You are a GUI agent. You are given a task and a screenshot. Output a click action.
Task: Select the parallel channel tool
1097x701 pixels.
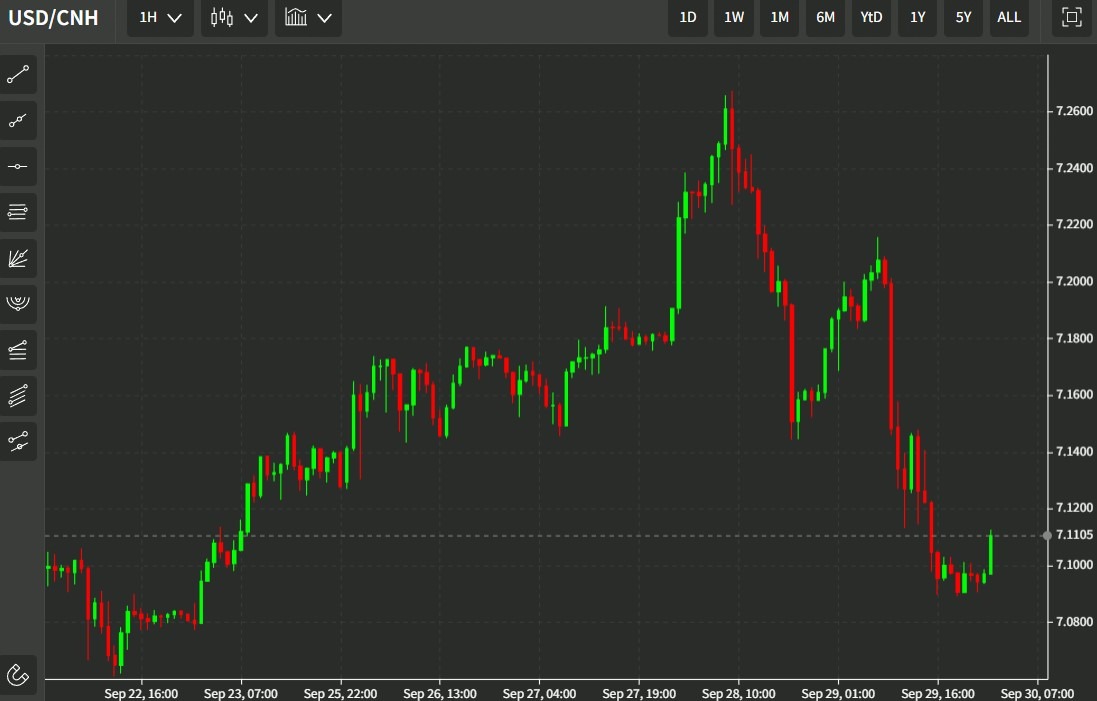[x=18, y=395]
